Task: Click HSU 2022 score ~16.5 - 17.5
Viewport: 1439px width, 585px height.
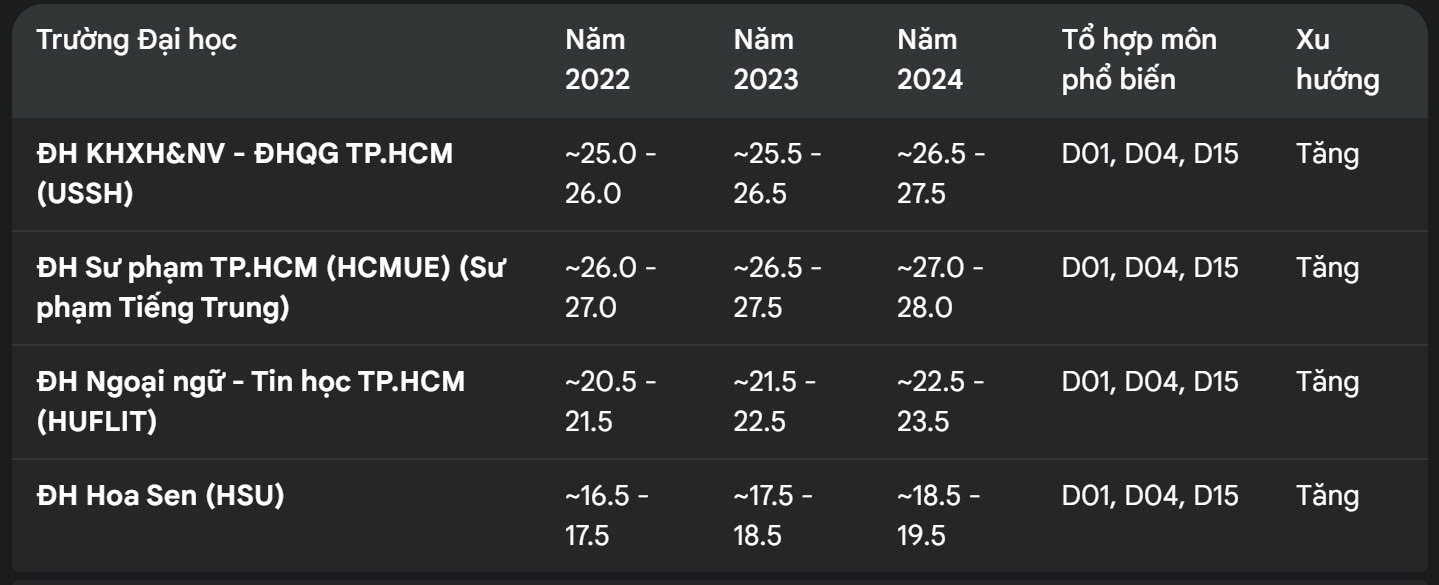Action: pos(607,516)
